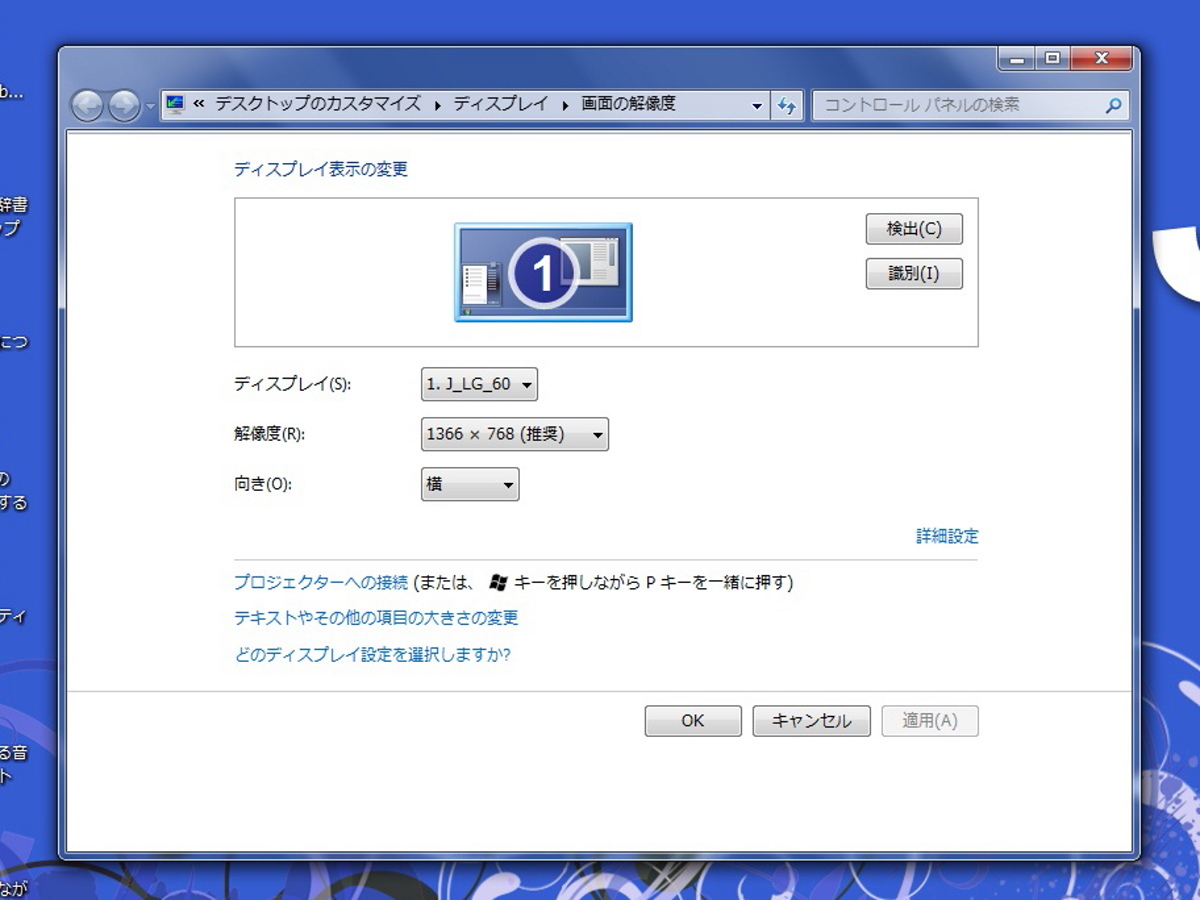Click the OK button
Viewport: 1200px width, 900px height.
tap(693, 721)
